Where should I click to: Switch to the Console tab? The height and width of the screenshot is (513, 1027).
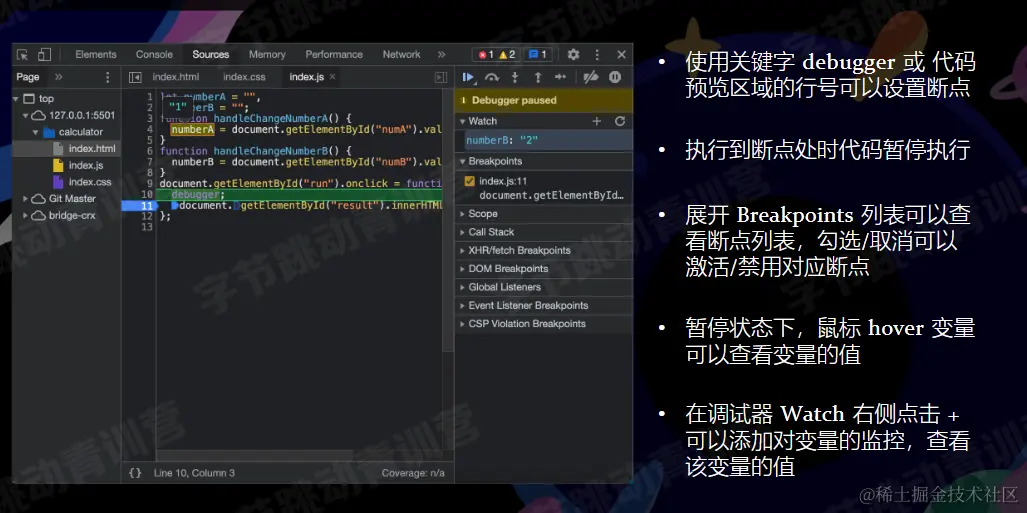coord(154,55)
